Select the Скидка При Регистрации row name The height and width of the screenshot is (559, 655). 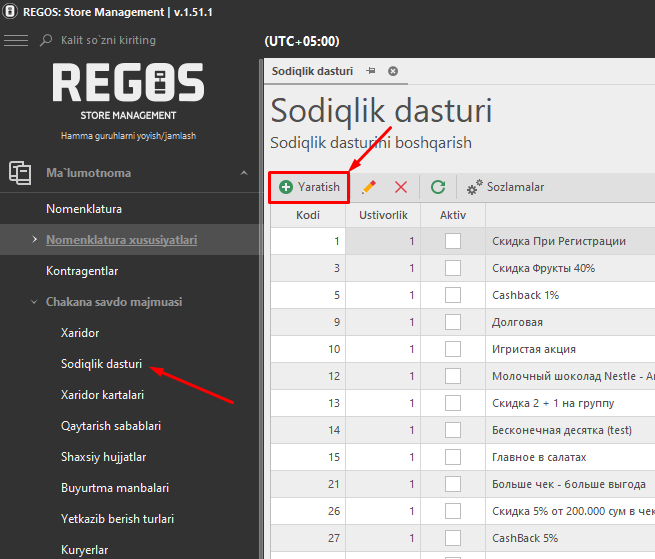(x=559, y=241)
